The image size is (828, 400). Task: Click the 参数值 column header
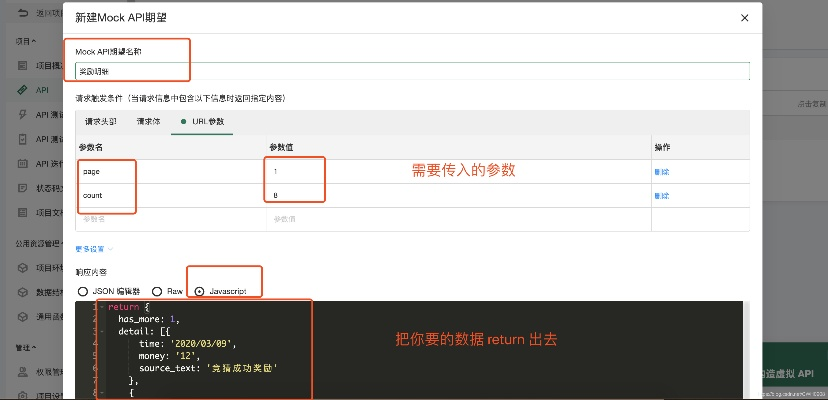tap(280, 147)
